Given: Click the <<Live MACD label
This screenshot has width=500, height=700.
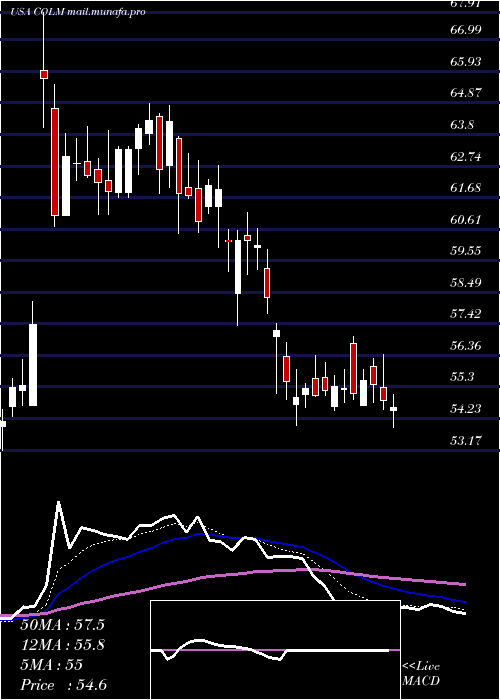Looking at the screenshot, I should (421, 674).
